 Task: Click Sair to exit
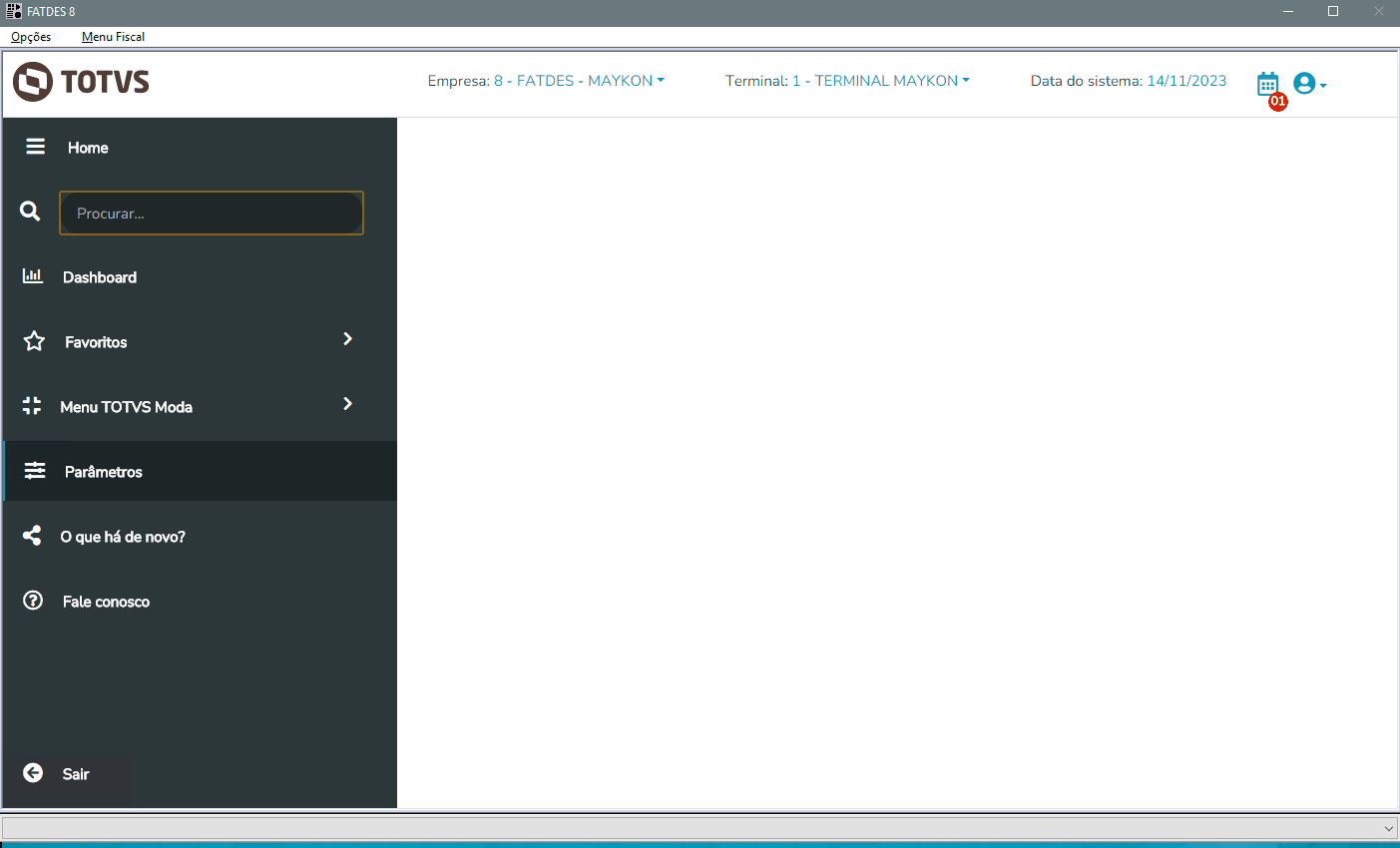coord(76,774)
